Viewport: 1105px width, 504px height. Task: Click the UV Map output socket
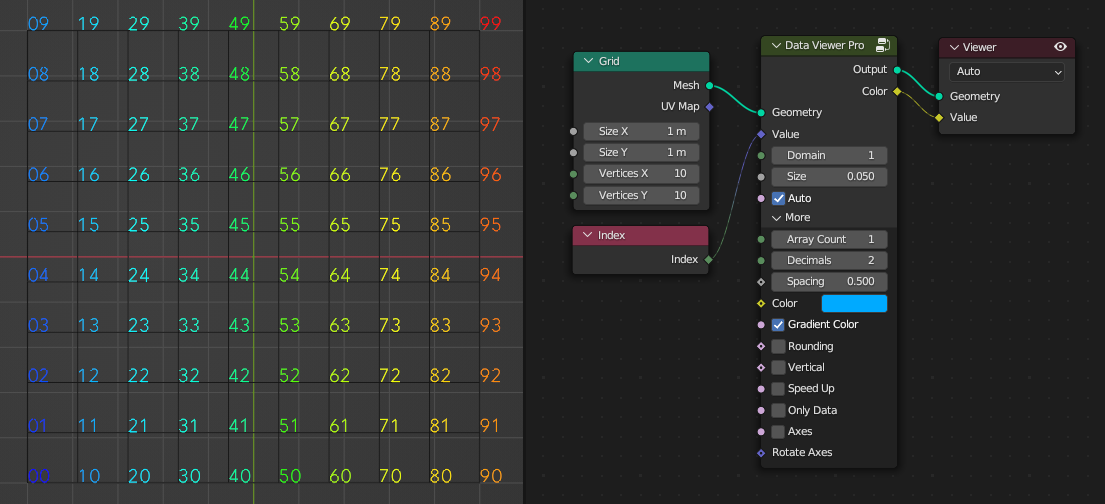tap(709, 106)
